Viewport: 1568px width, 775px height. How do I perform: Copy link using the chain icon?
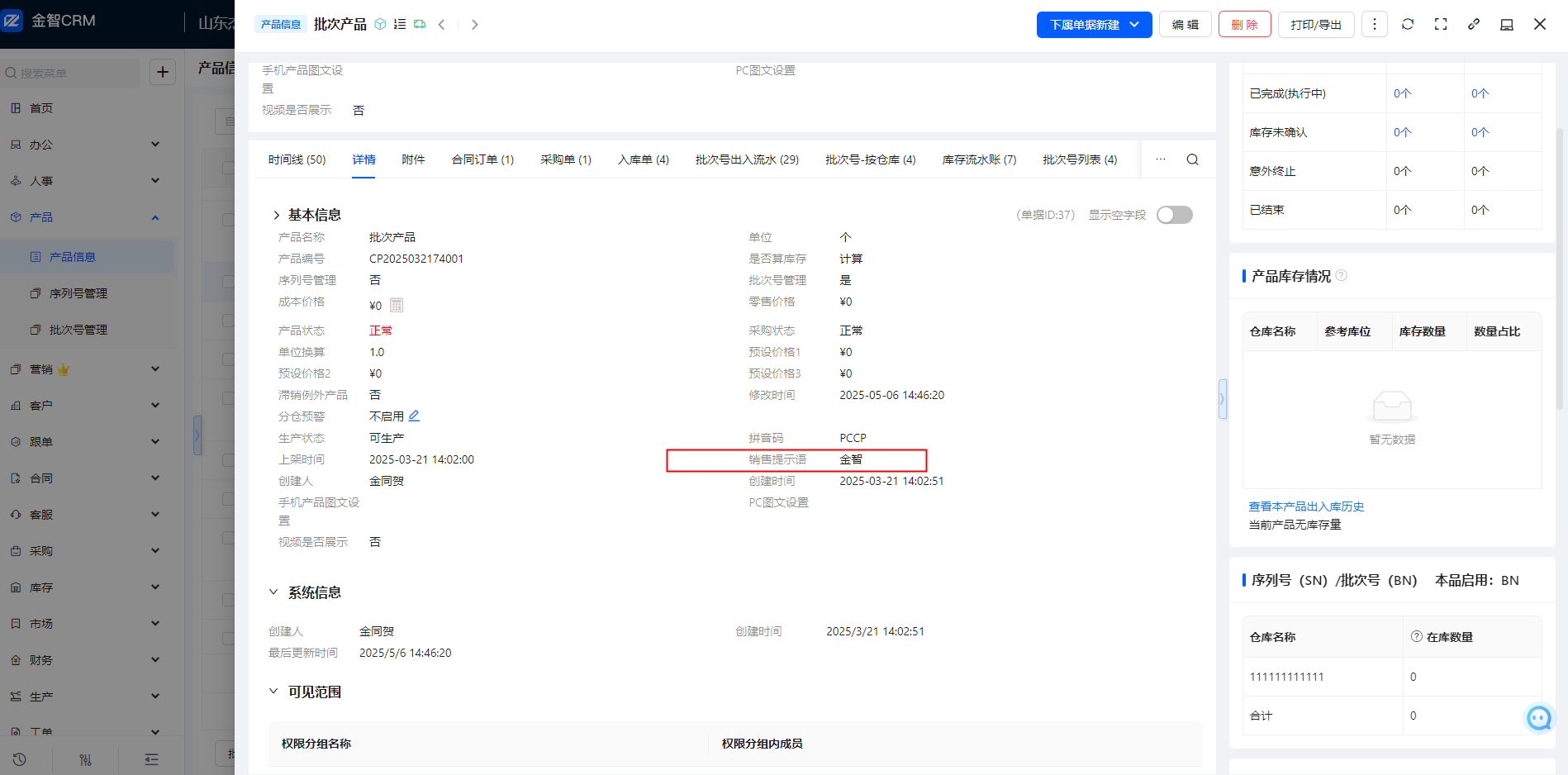[1474, 25]
